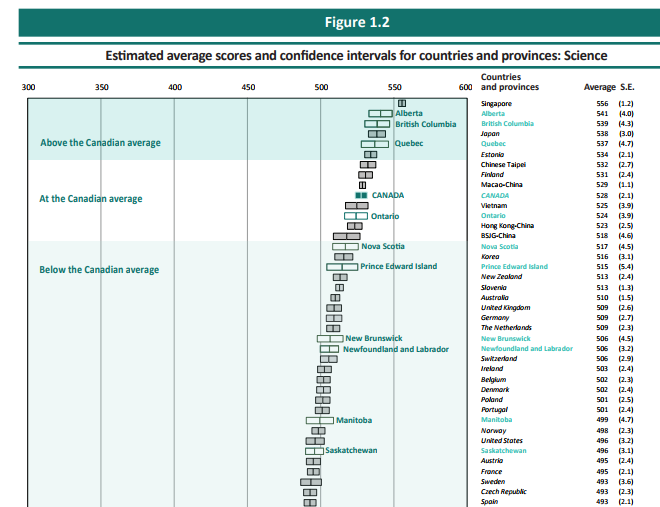Screen dimensions: 660x507
Task: Click the Quebec confidence interval bar
Action: click(377, 144)
